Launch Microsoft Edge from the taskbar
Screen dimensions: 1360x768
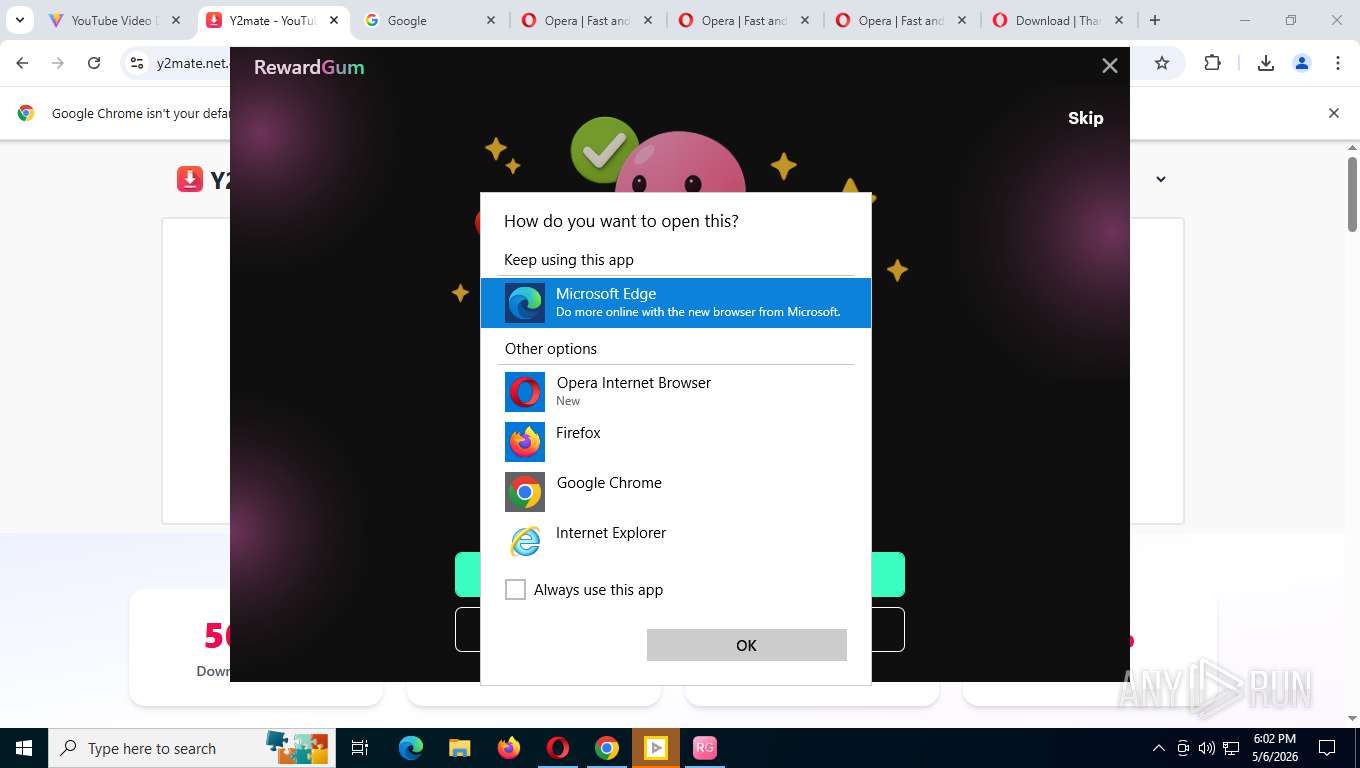[411, 748]
